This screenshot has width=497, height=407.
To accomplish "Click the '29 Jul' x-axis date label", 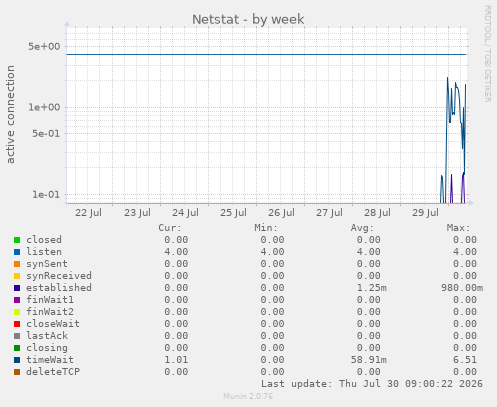I will coord(425,213).
